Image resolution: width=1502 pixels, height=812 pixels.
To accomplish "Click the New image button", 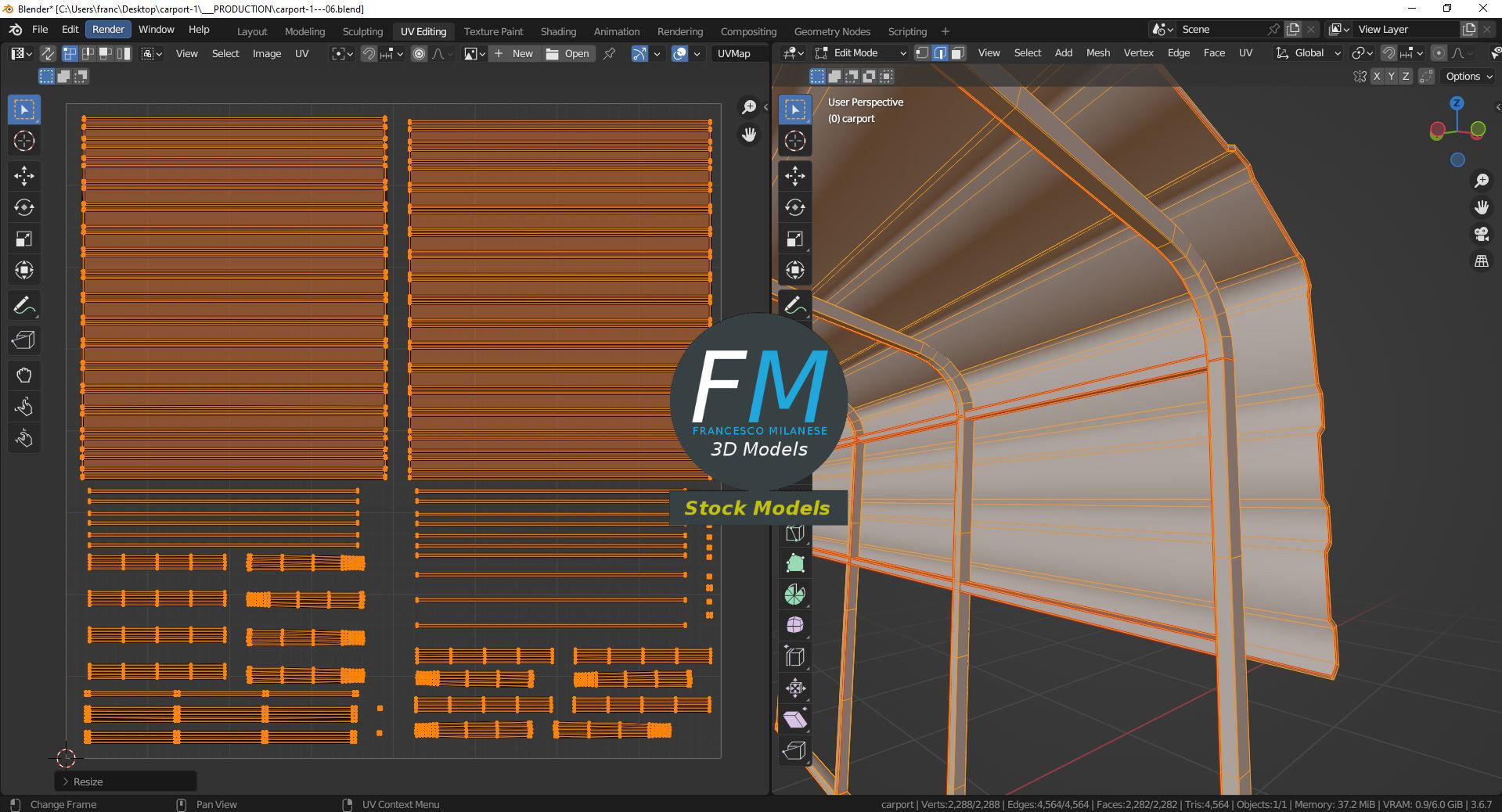I will [513, 53].
